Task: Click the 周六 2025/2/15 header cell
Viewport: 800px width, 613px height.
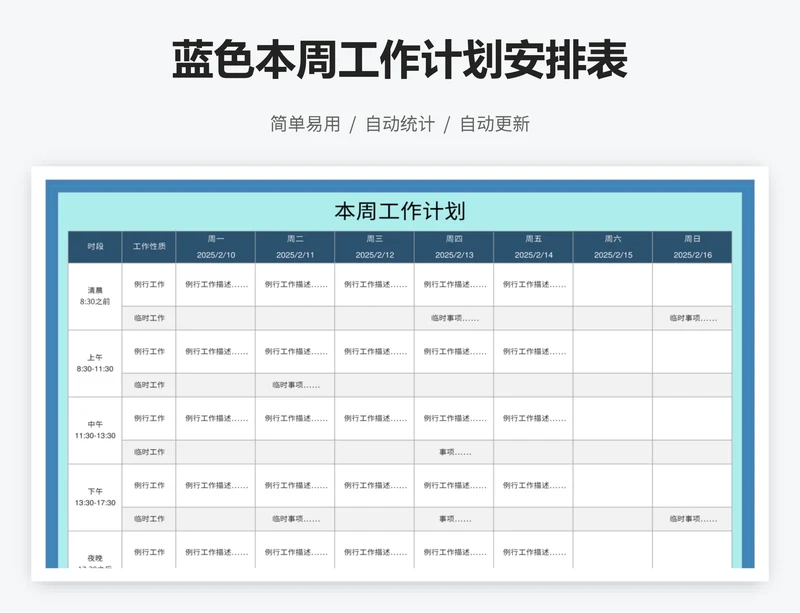Action: tap(613, 247)
